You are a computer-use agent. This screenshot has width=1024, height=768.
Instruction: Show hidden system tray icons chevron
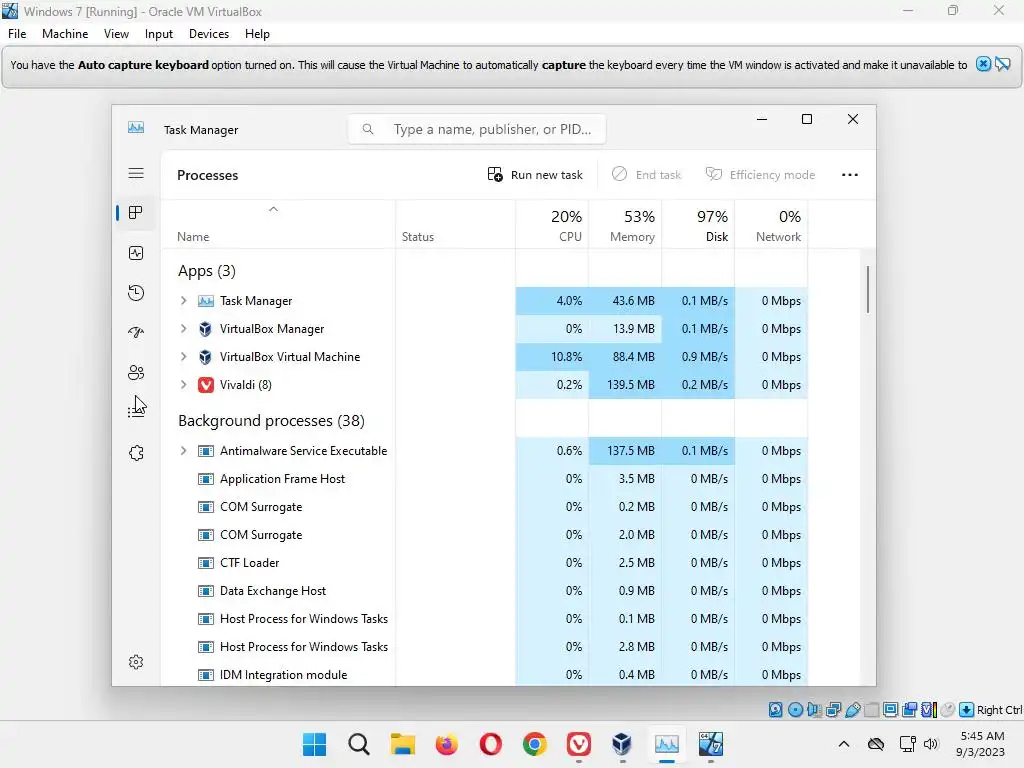(844, 744)
